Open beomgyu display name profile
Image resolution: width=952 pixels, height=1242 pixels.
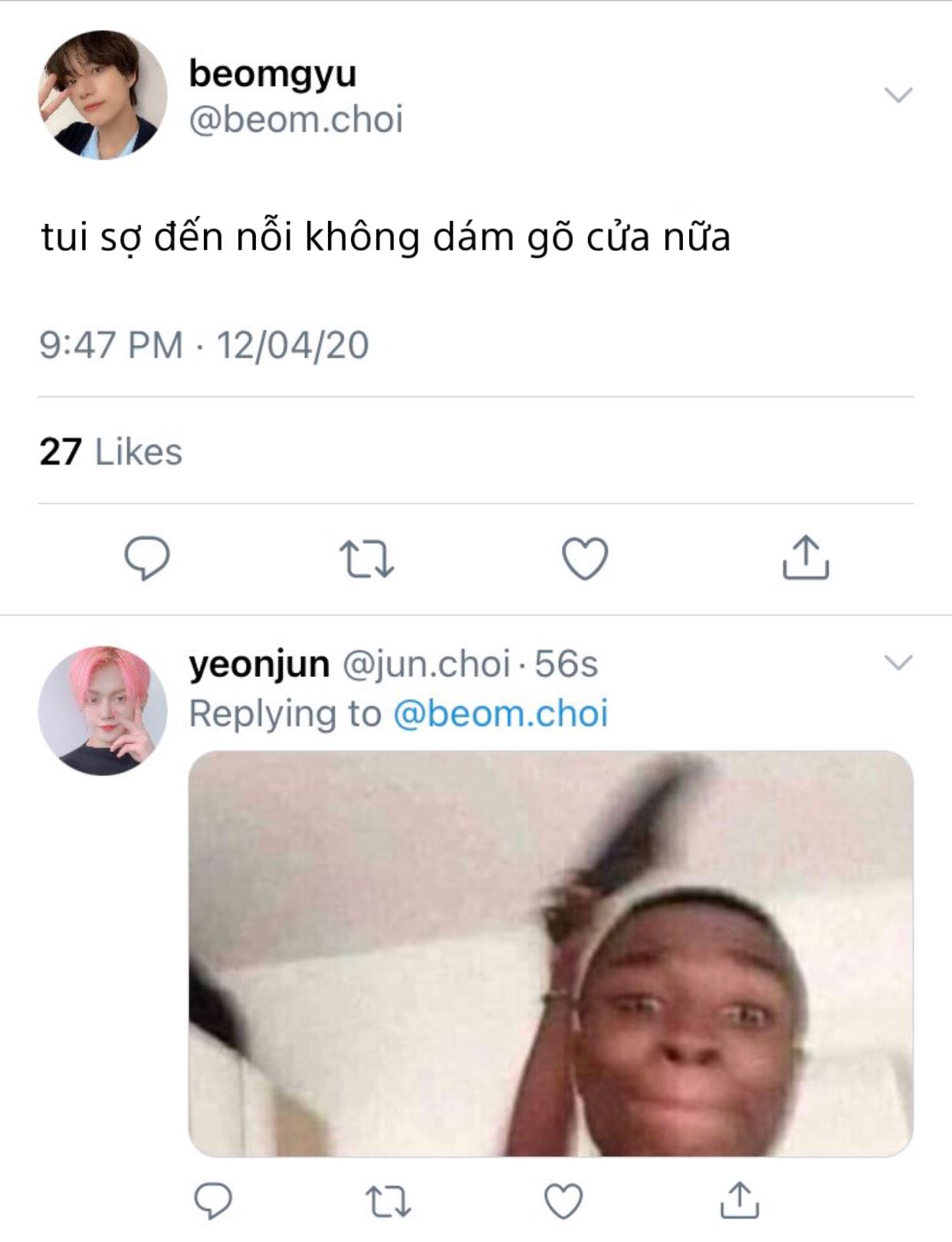click(273, 75)
